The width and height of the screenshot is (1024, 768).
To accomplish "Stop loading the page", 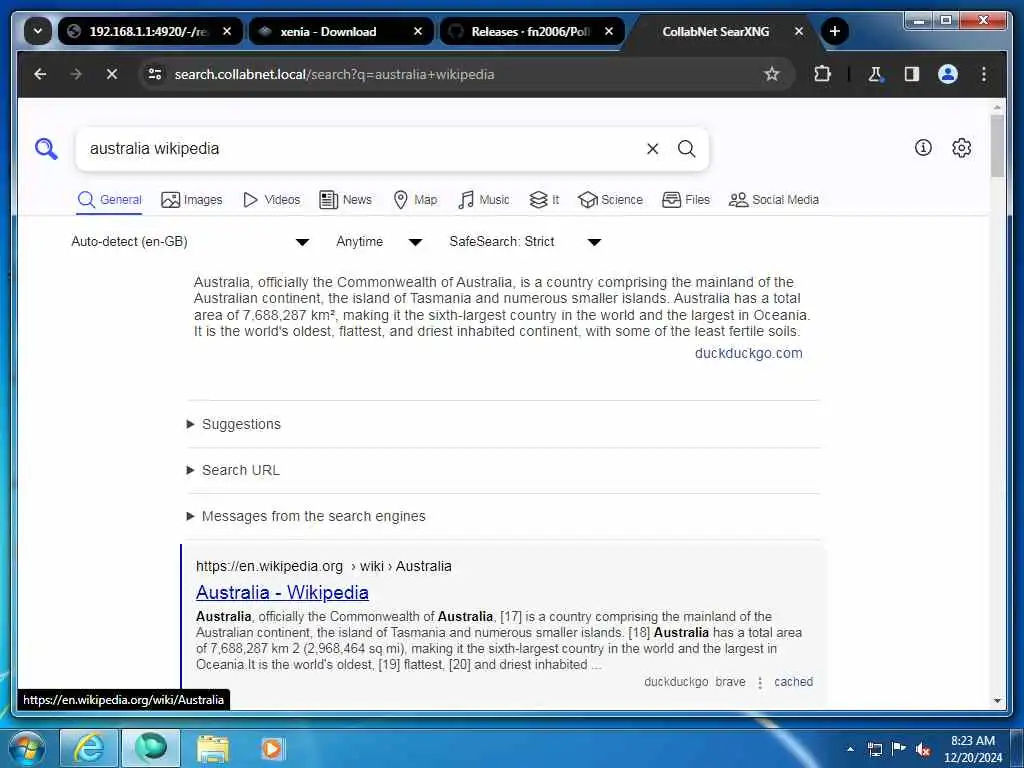I will point(112,74).
